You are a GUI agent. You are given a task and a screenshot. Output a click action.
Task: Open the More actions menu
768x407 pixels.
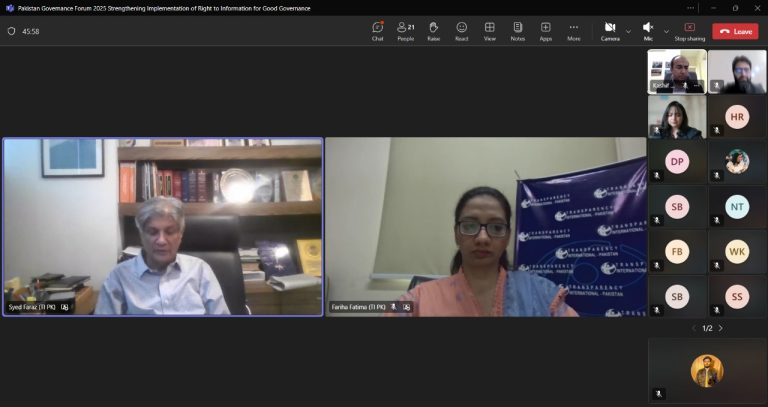tap(573, 30)
